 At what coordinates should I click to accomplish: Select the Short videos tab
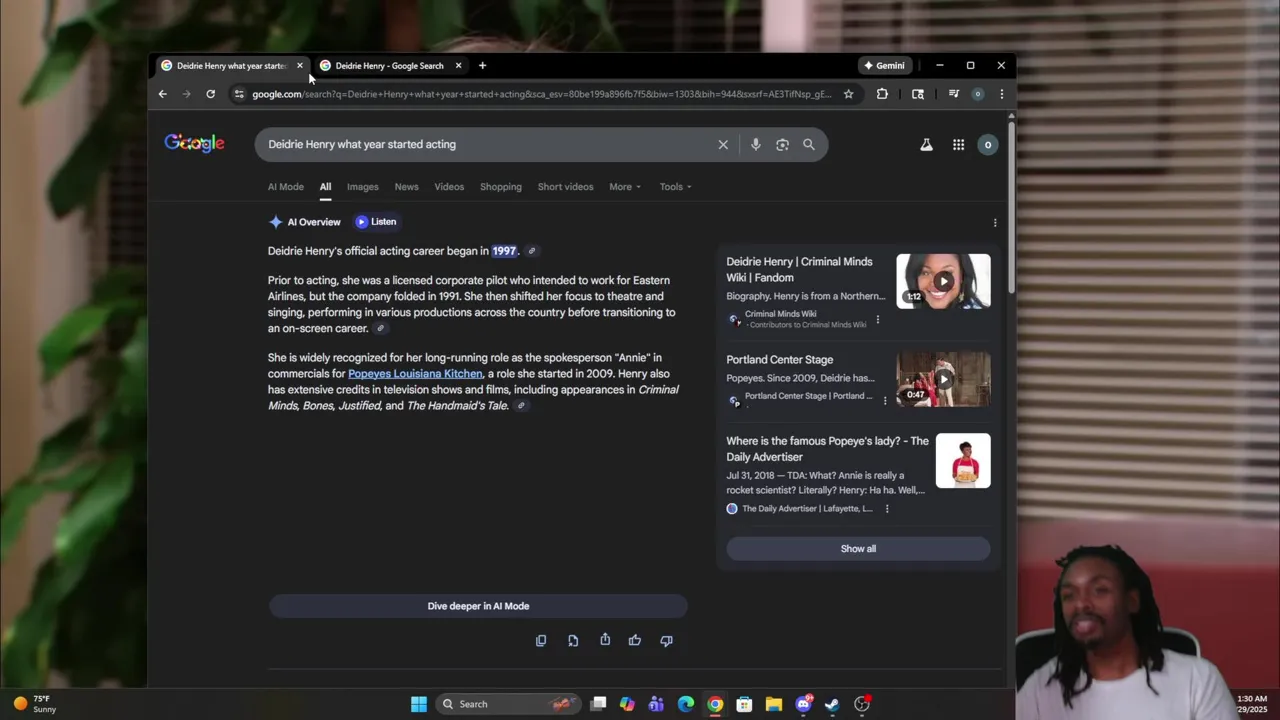[x=565, y=187]
